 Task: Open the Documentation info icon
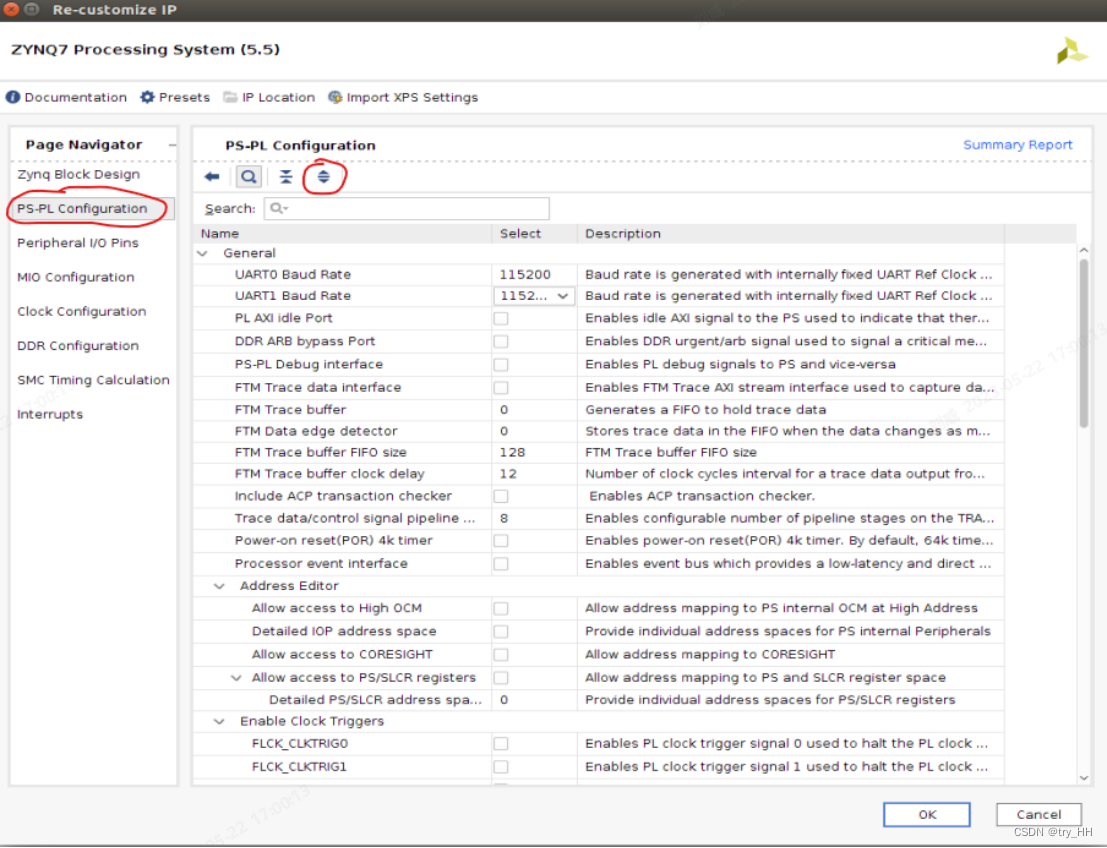pyautogui.click(x=13, y=97)
